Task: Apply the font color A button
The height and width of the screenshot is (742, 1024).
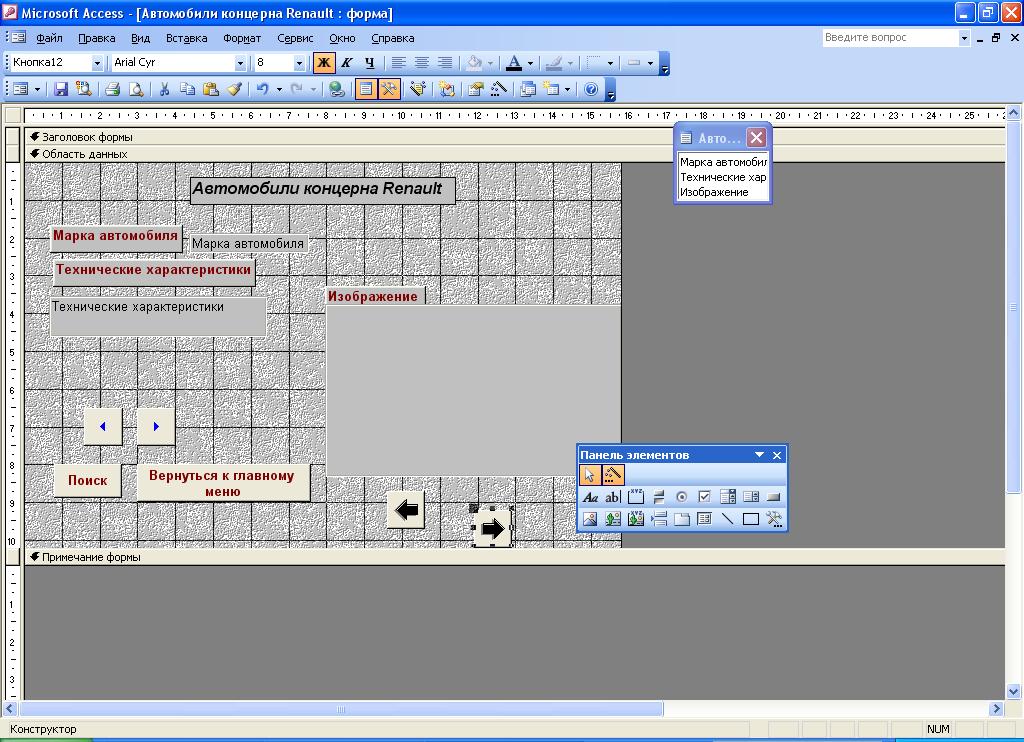Action: 515,63
